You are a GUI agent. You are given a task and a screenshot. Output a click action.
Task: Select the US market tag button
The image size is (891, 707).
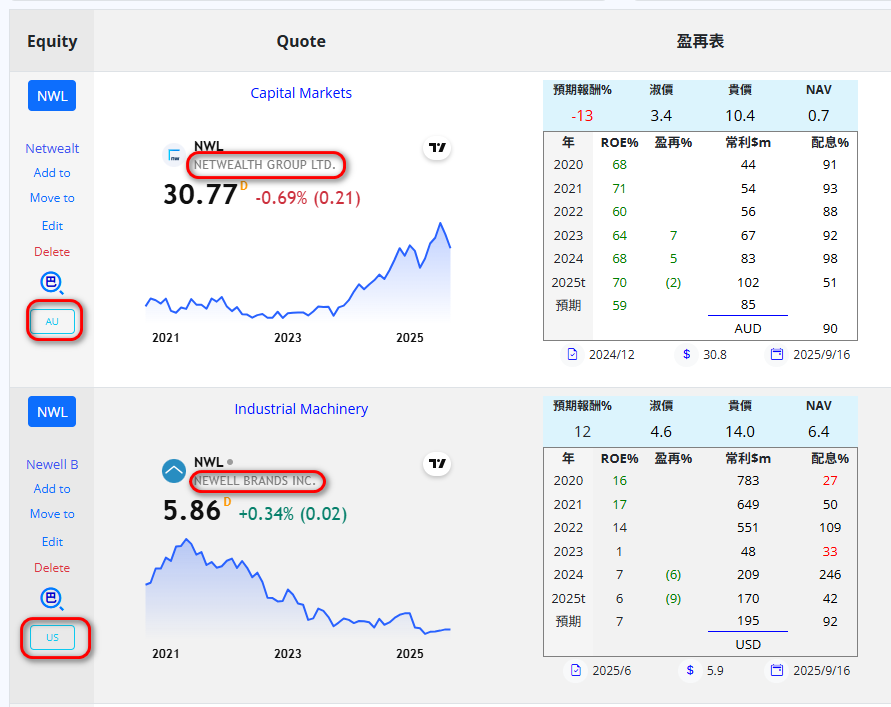click(x=52, y=637)
